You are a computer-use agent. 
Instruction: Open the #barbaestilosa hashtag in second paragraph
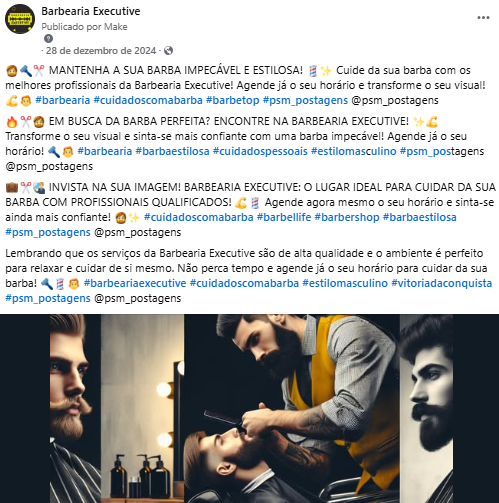(x=172, y=151)
